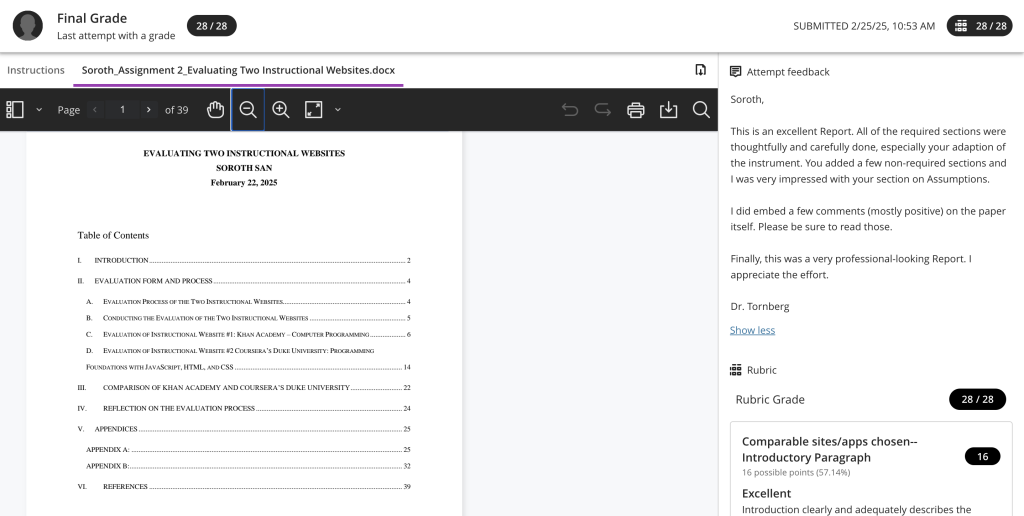Viewport: 1024px width, 516px height.
Task: Open the sidebar layout dropdown arrow
Action: click(39, 110)
